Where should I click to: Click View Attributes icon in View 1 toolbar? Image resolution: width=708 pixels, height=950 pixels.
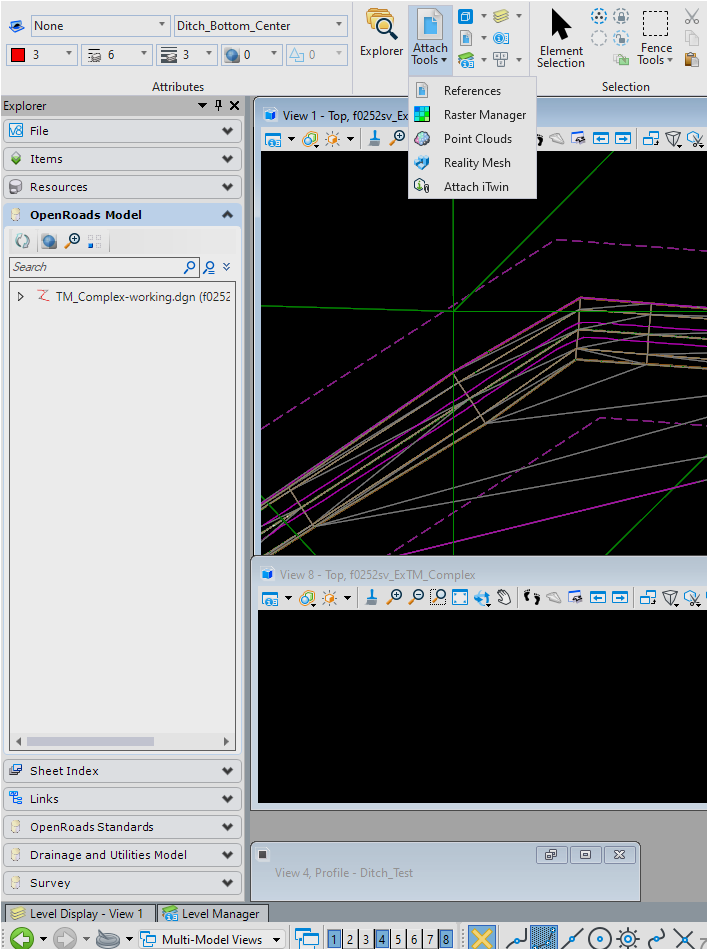[274, 139]
